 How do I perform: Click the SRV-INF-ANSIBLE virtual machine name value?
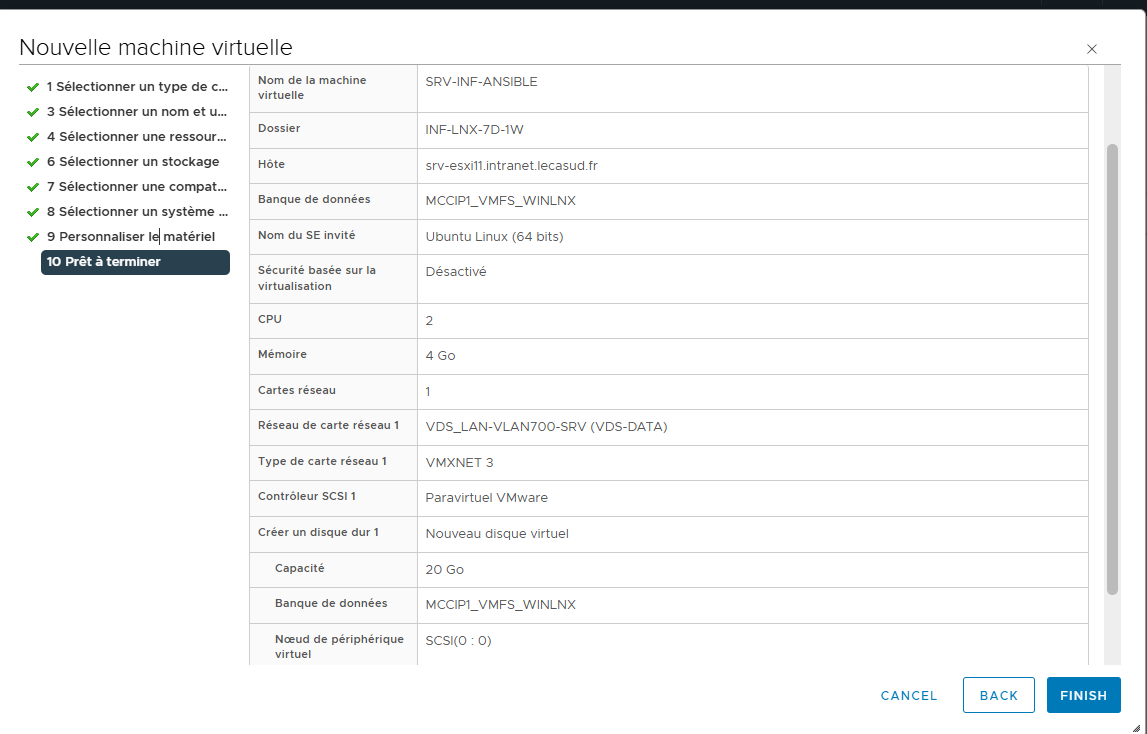click(481, 82)
